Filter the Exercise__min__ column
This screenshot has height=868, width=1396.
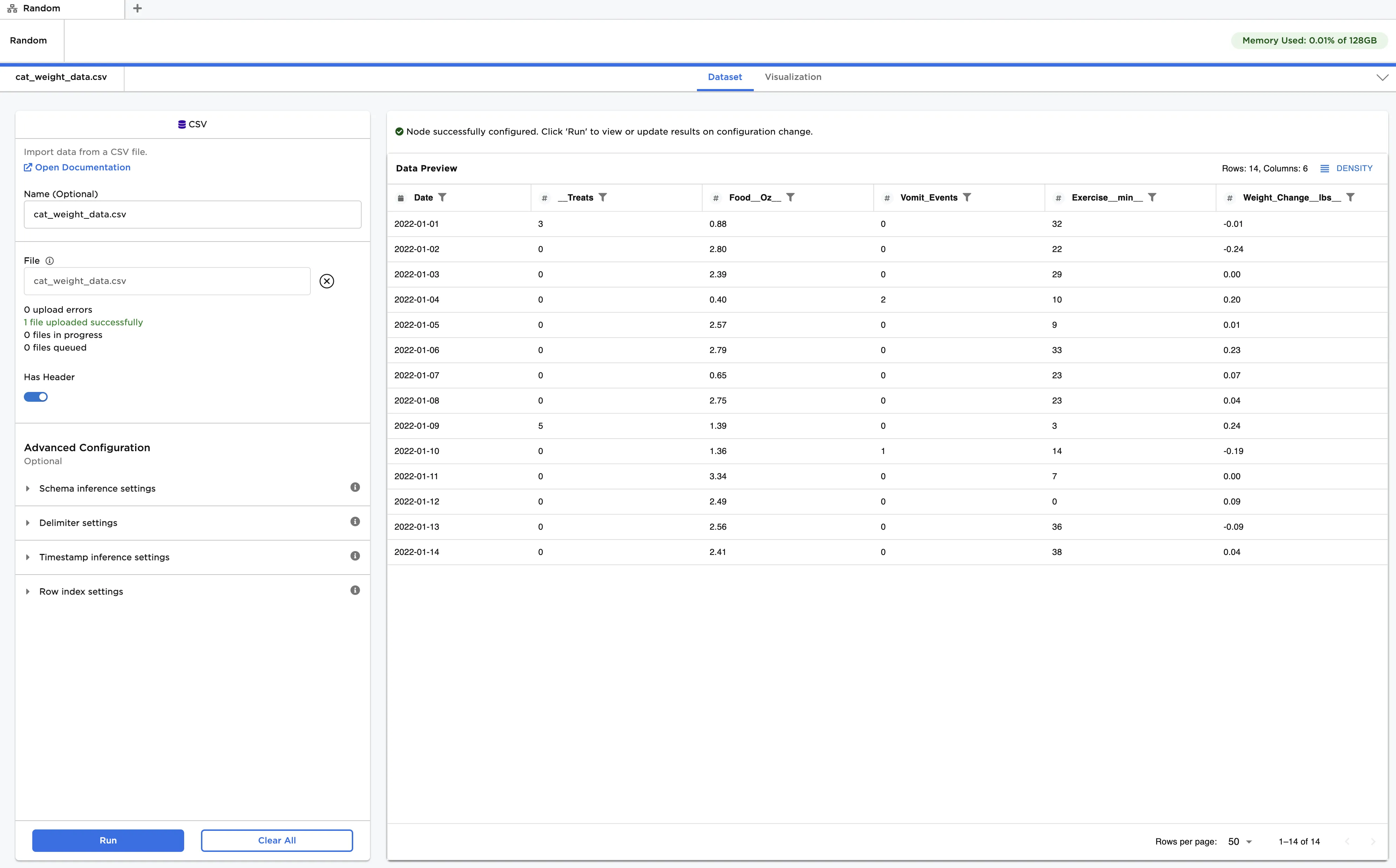[1152, 197]
